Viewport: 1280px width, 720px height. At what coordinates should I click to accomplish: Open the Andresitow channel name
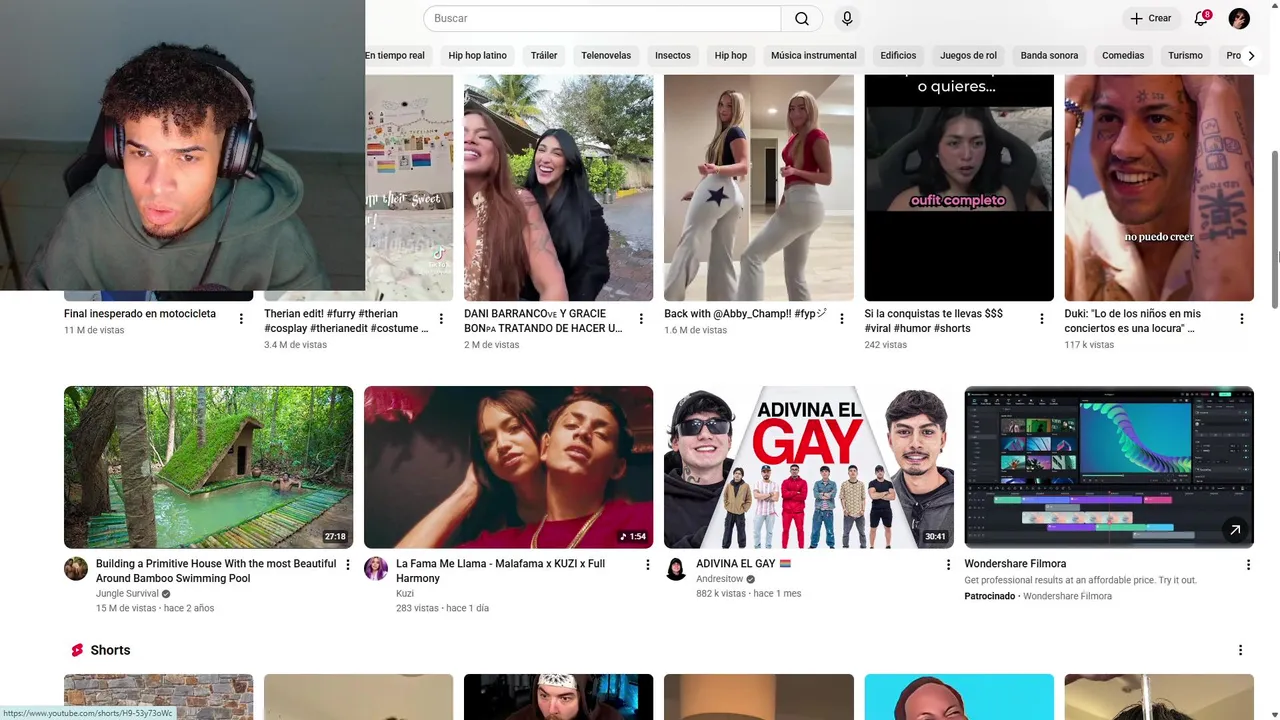pyautogui.click(x=719, y=579)
